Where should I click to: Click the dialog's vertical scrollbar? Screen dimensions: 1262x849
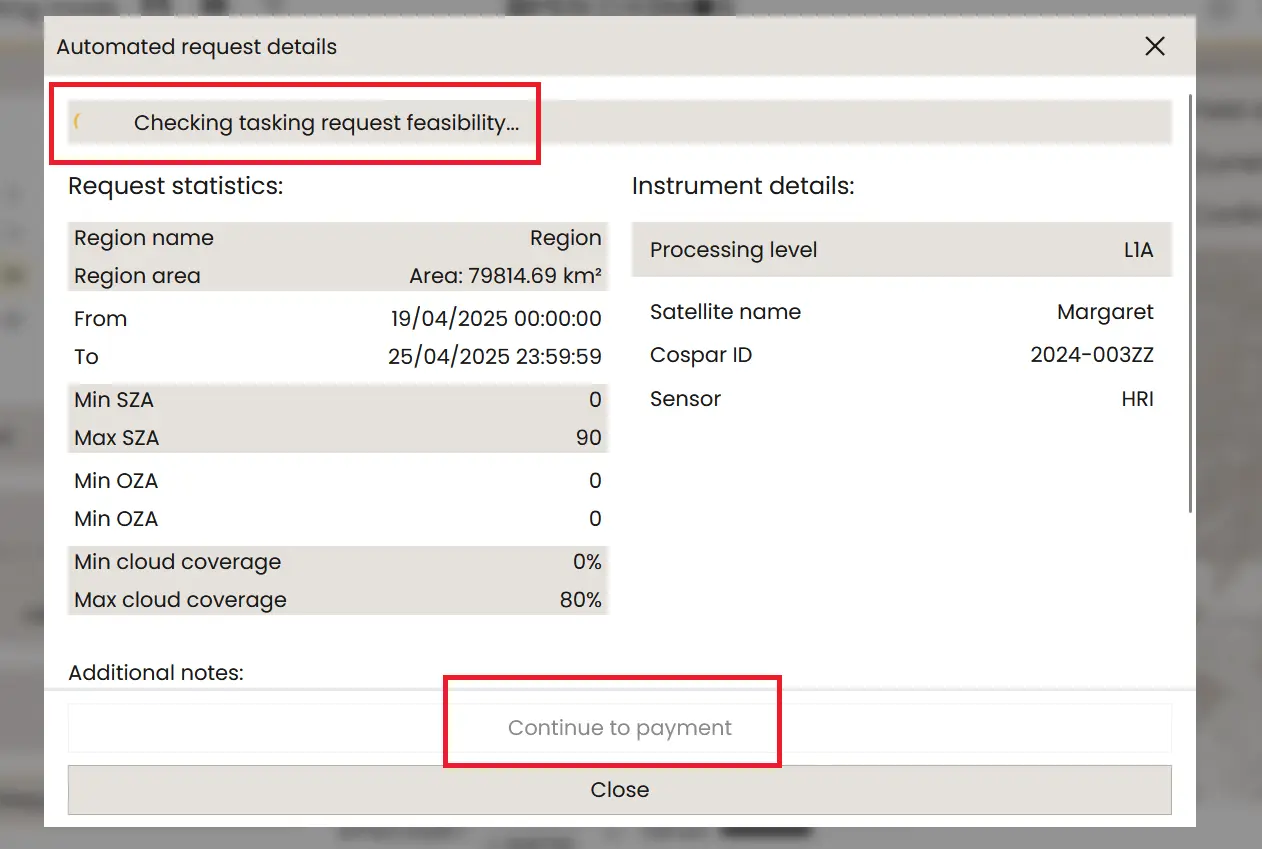(x=1189, y=300)
